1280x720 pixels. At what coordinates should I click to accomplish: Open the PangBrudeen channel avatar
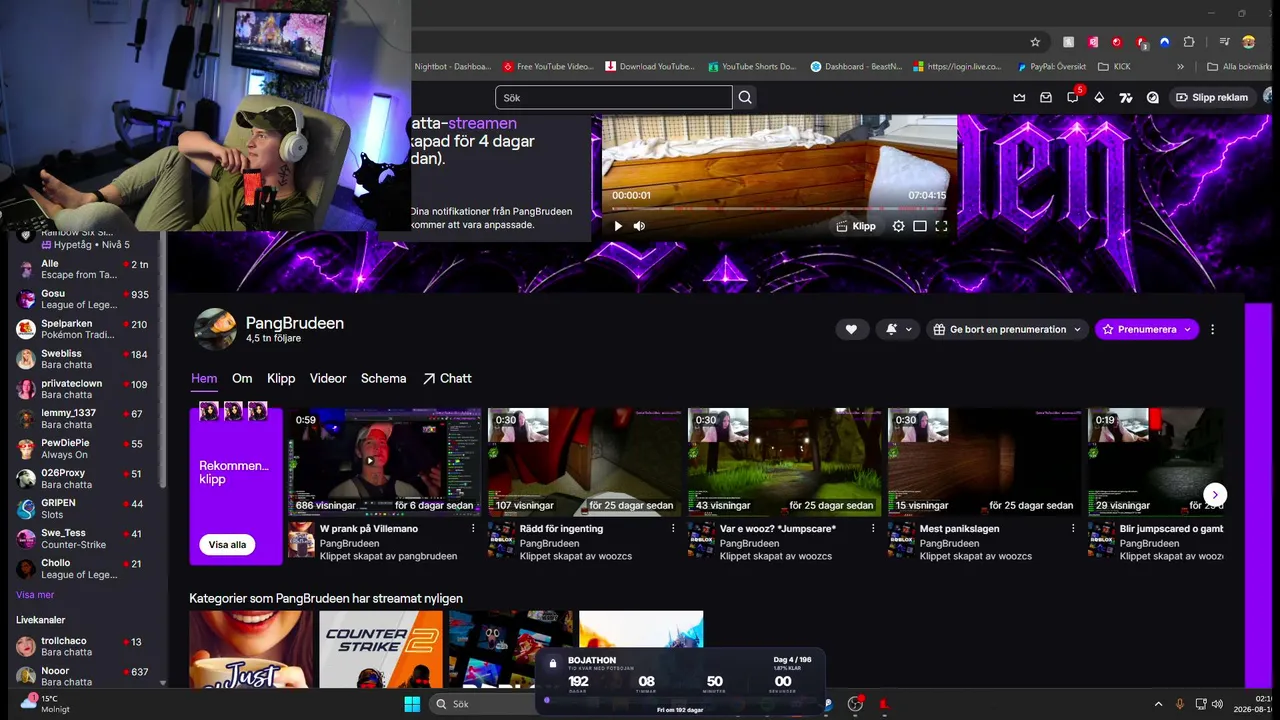coord(215,329)
